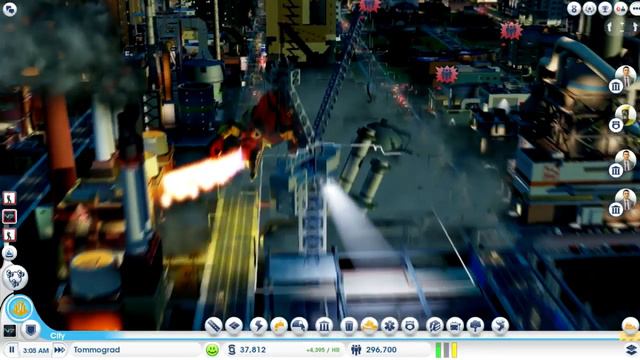Open the Waste Disposal trash-can menu
The image size is (640, 360).
pyautogui.click(x=349, y=326)
